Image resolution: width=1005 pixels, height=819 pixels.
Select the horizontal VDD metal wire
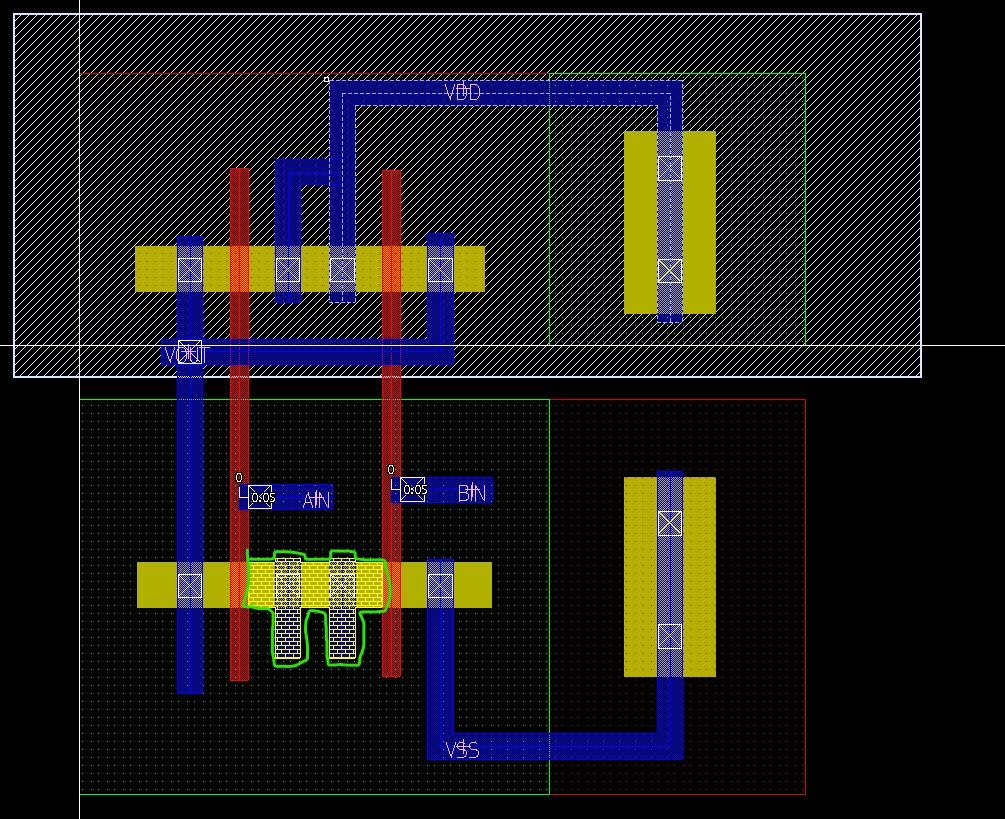click(x=506, y=94)
